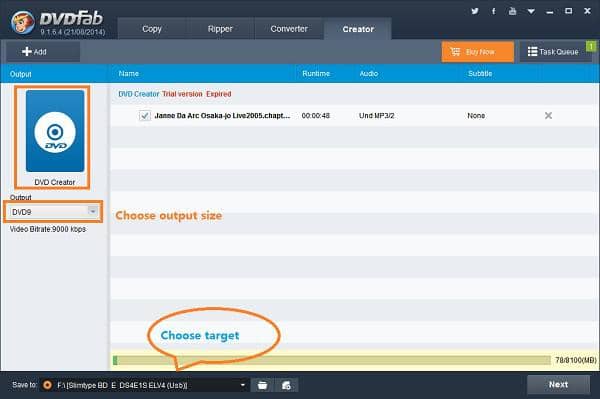Image resolution: width=600 pixels, height=399 pixels.
Task: Open the DVDFab YouTube link icon
Action: point(512,11)
